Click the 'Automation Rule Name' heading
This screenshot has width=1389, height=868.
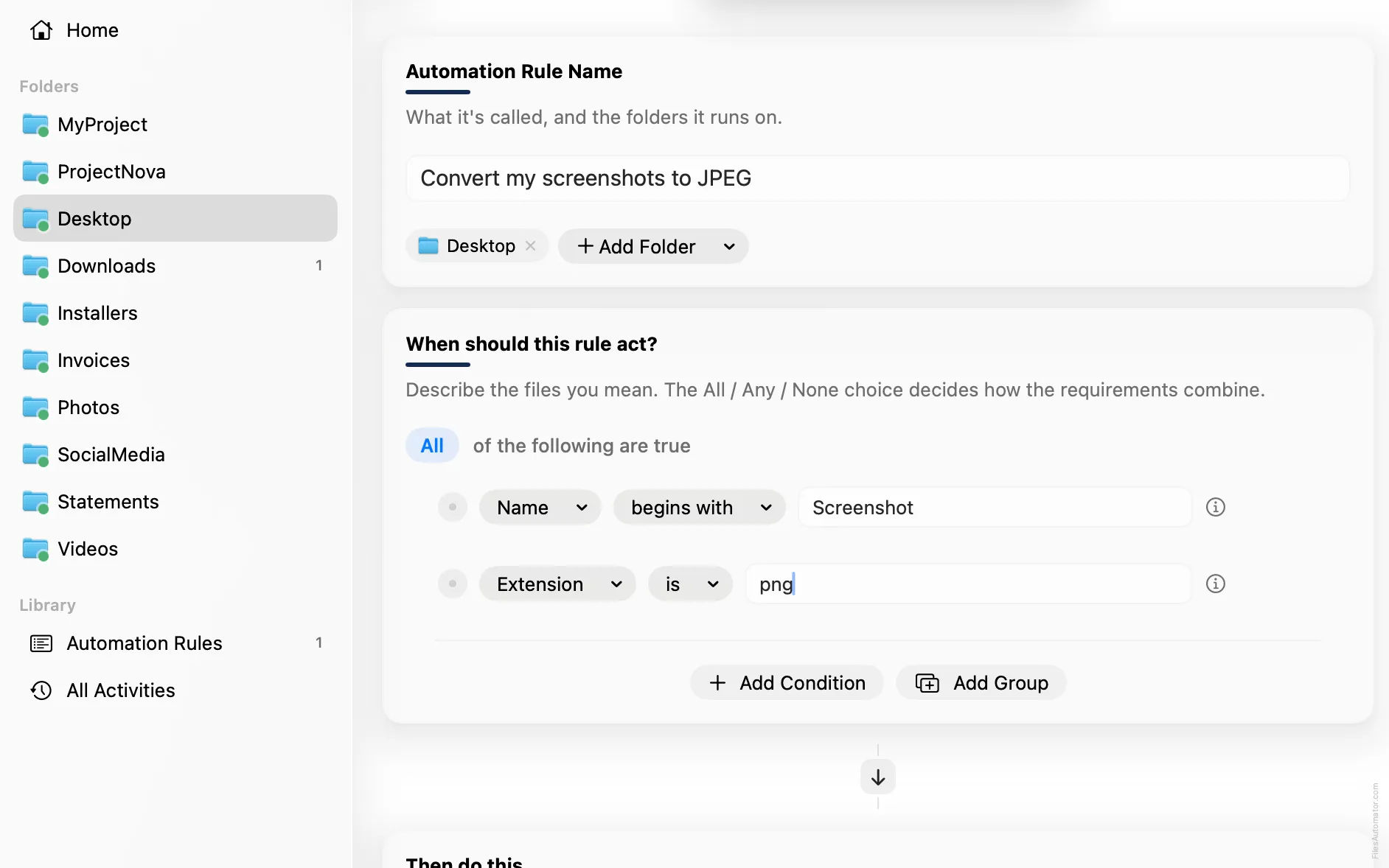(514, 71)
